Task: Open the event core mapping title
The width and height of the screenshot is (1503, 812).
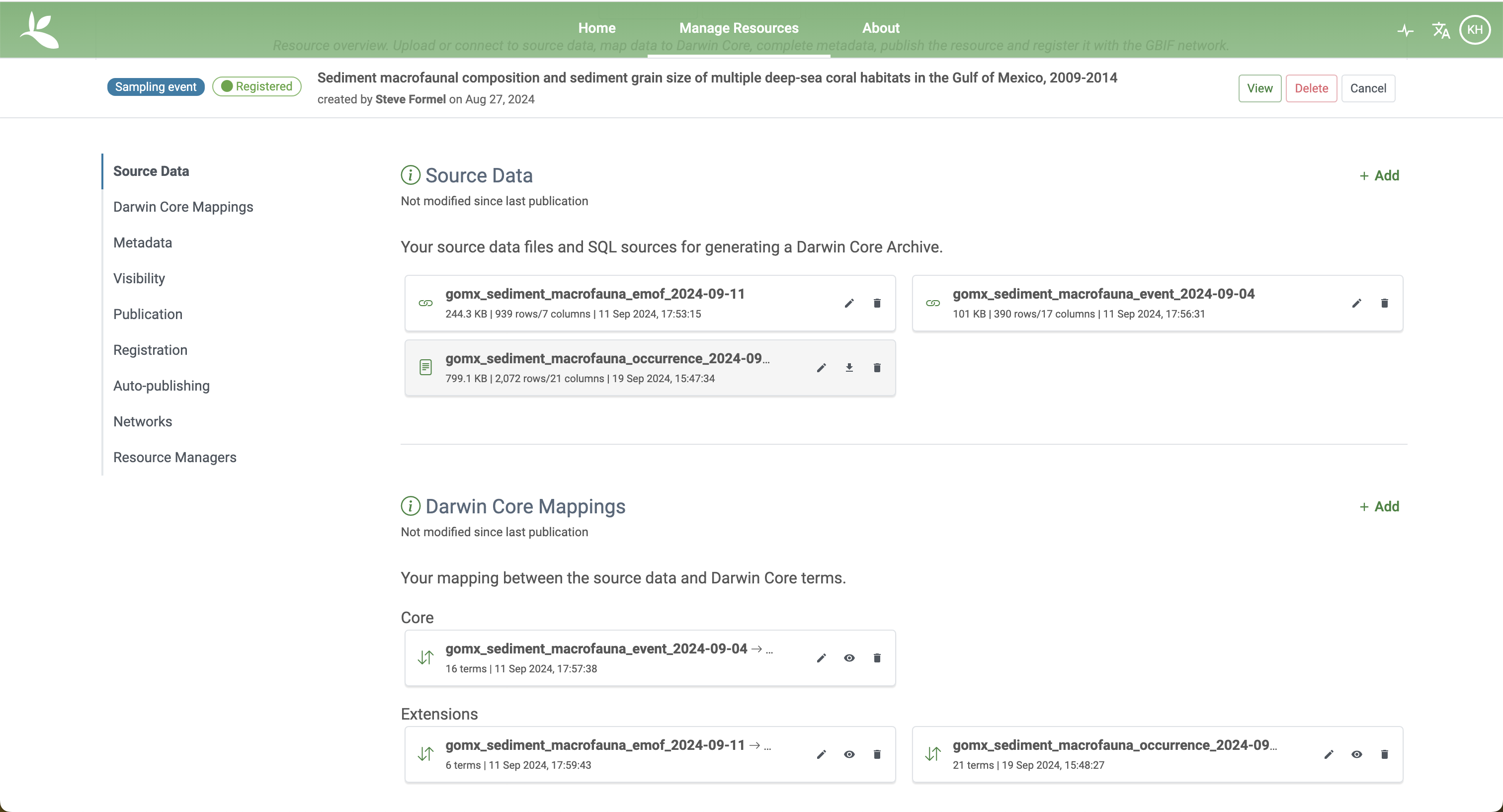Action: click(609, 649)
